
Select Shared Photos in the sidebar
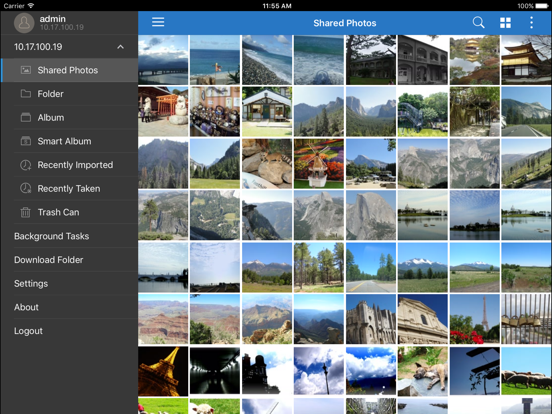(69, 70)
